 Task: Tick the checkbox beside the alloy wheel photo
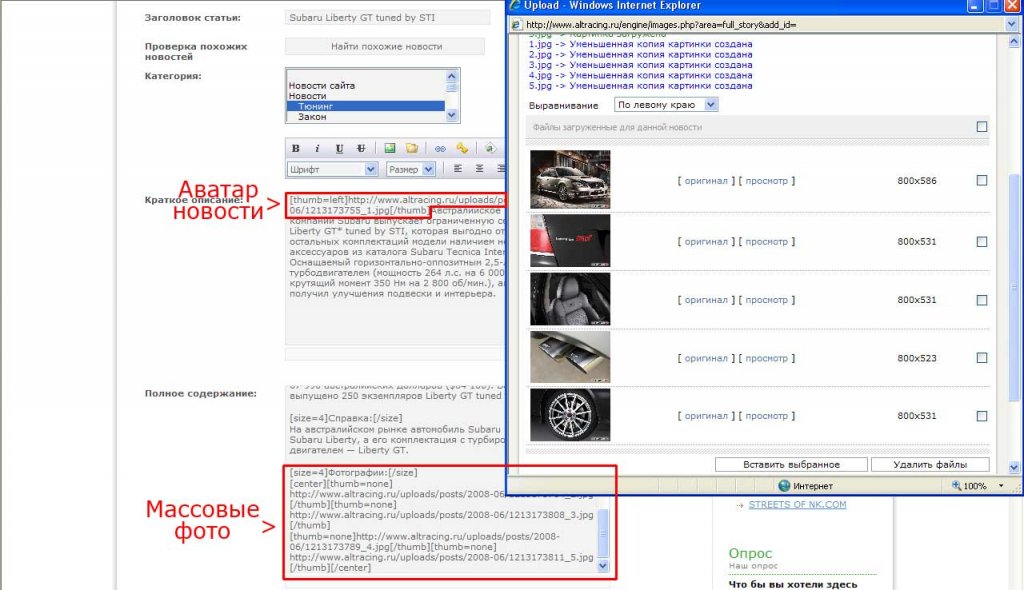(x=982, y=416)
